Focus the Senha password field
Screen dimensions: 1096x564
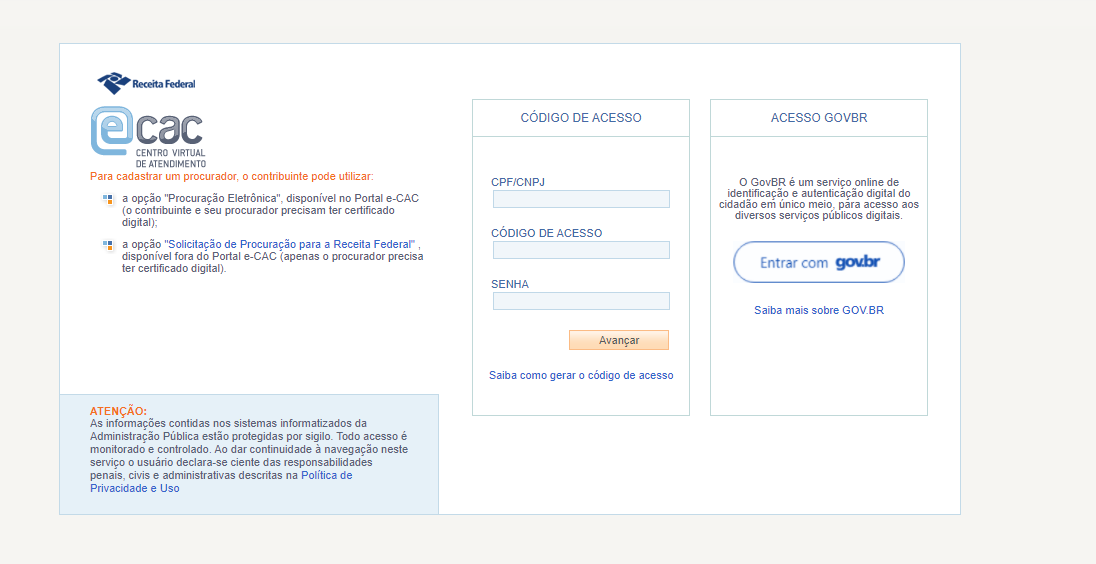click(581, 301)
